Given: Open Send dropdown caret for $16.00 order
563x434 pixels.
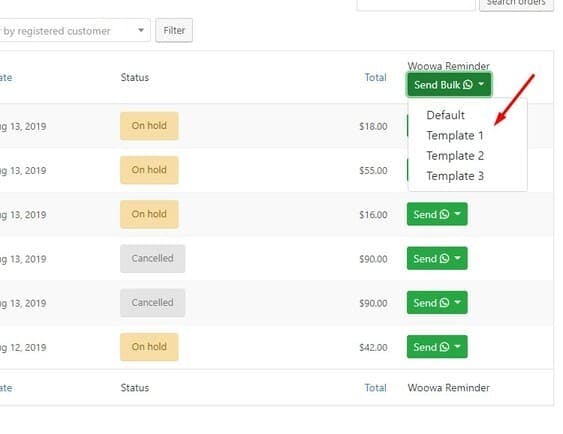Looking at the screenshot, I should pyautogui.click(x=457, y=214).
